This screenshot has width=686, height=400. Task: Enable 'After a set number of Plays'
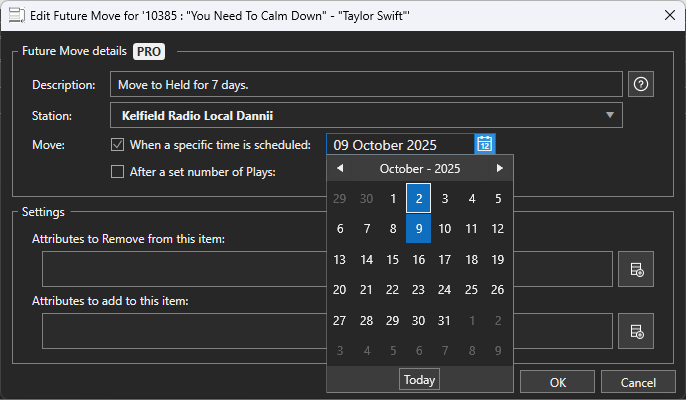click(118, 171)
